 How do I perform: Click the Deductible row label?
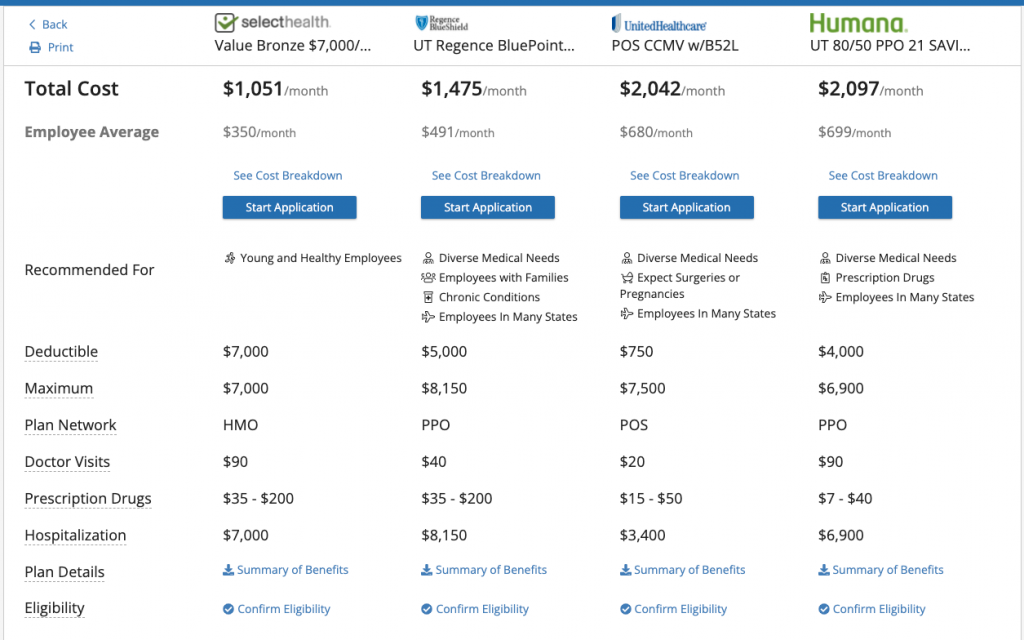click(61, 351)
